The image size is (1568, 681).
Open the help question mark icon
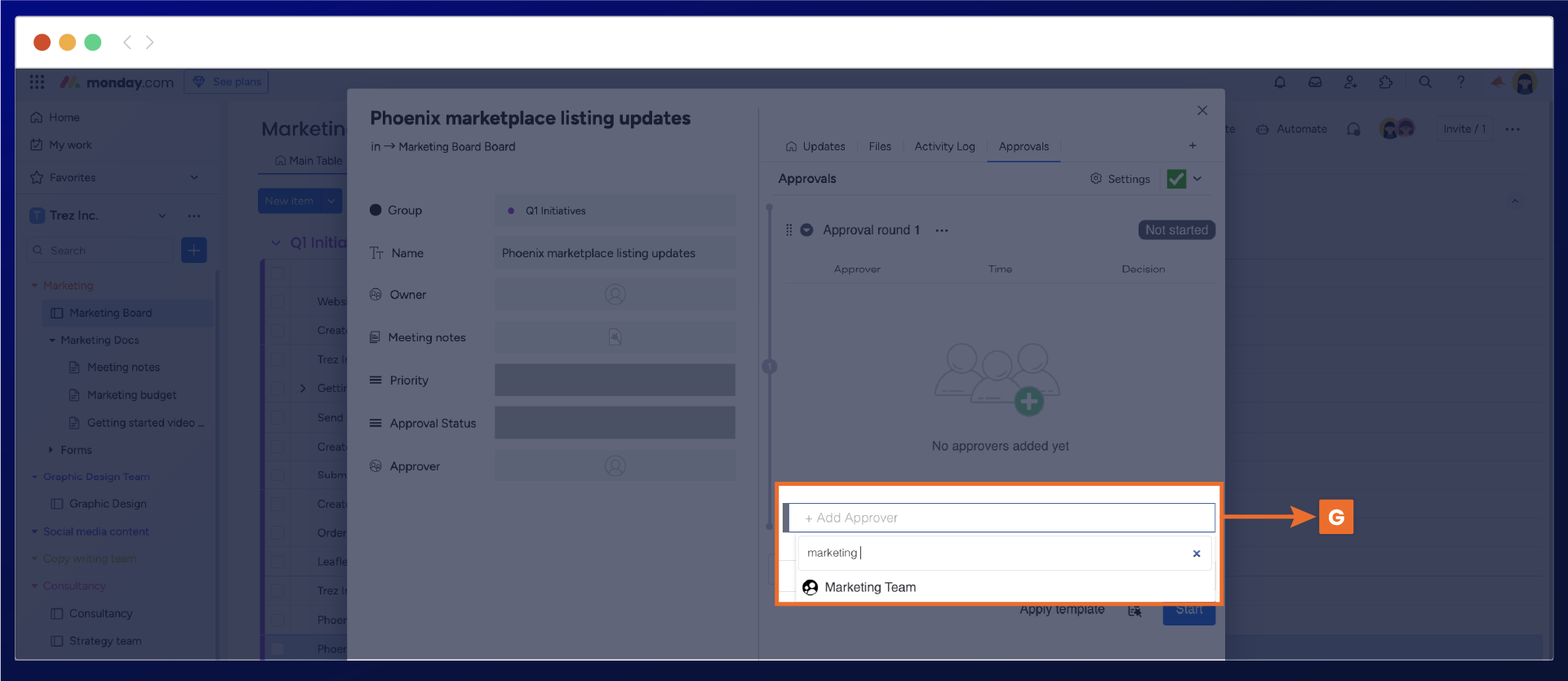pos(1460,82)
